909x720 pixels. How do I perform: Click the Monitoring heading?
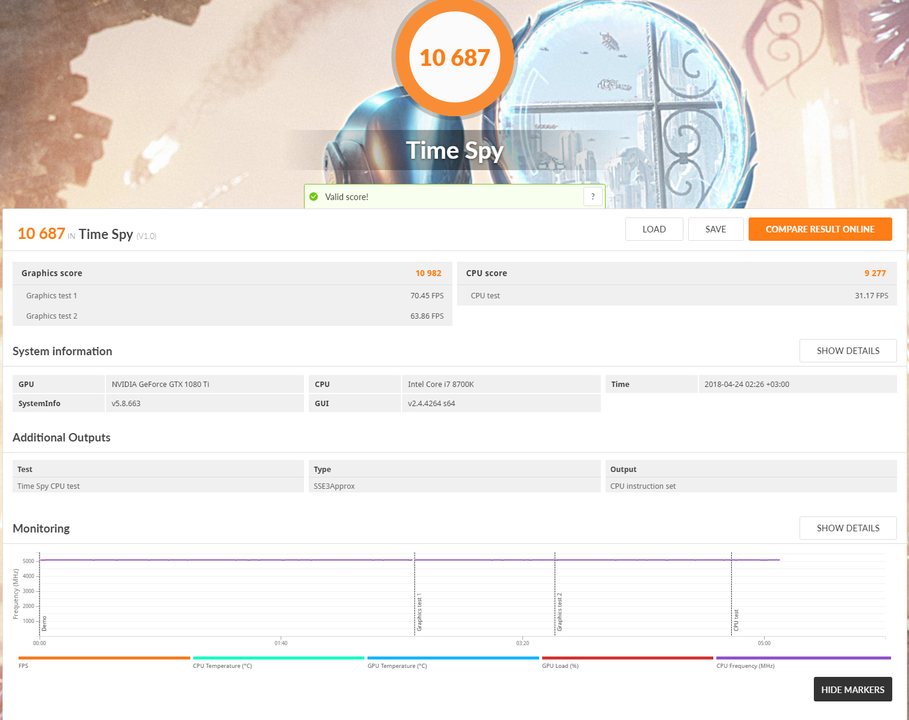41,529
